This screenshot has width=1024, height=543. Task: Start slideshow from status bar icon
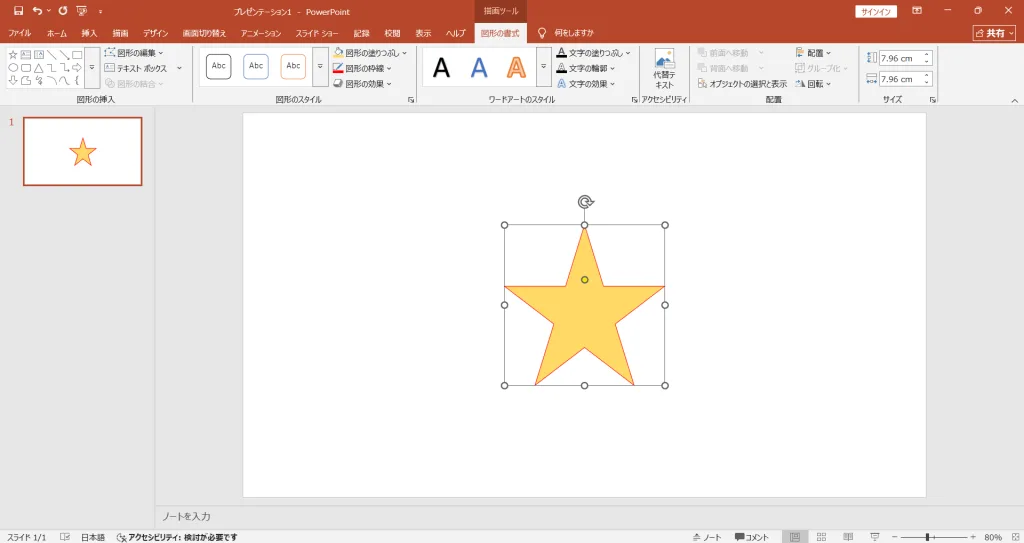(874, 536)
